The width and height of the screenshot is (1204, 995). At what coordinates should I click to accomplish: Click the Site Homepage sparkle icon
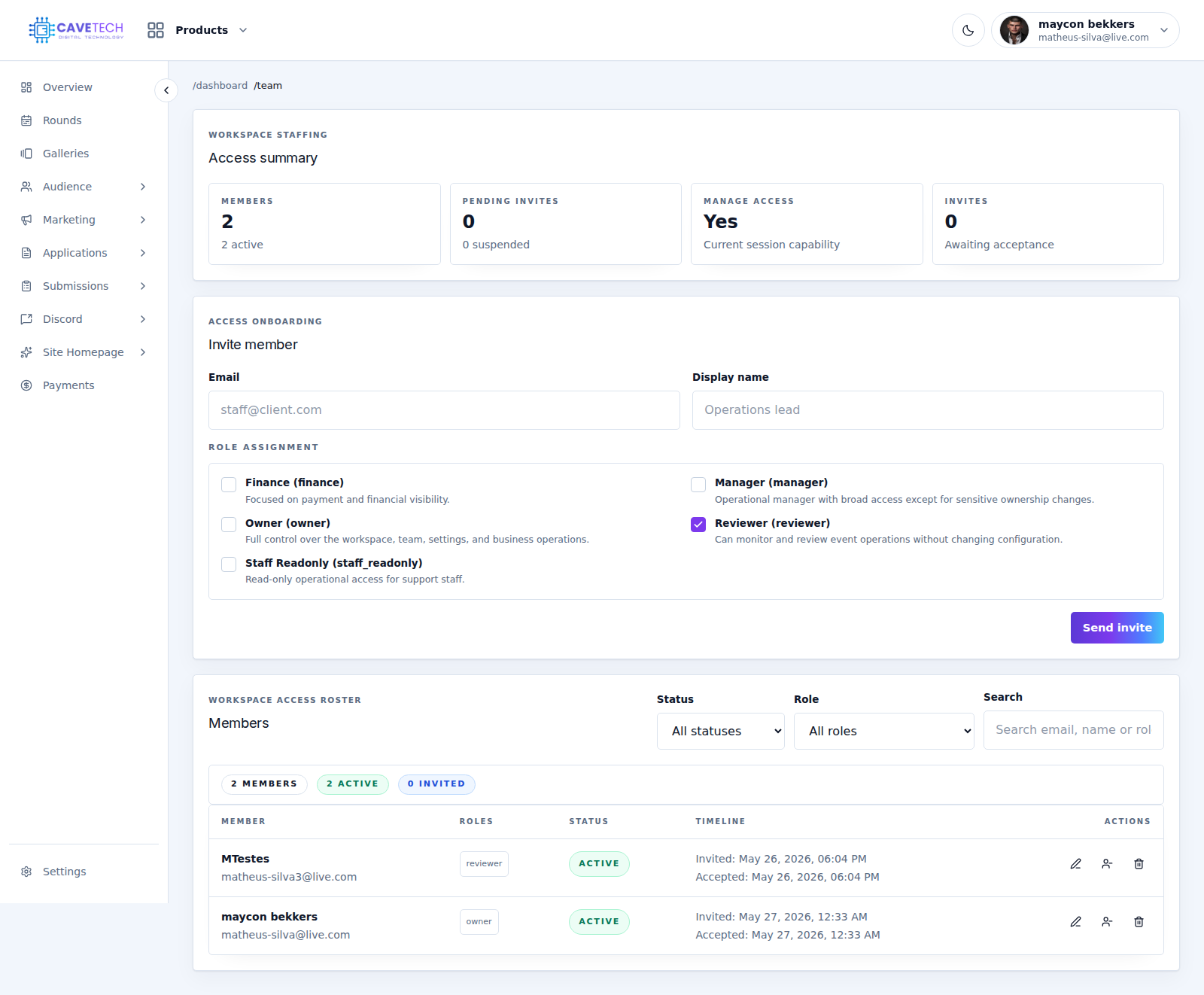(26, 352)
